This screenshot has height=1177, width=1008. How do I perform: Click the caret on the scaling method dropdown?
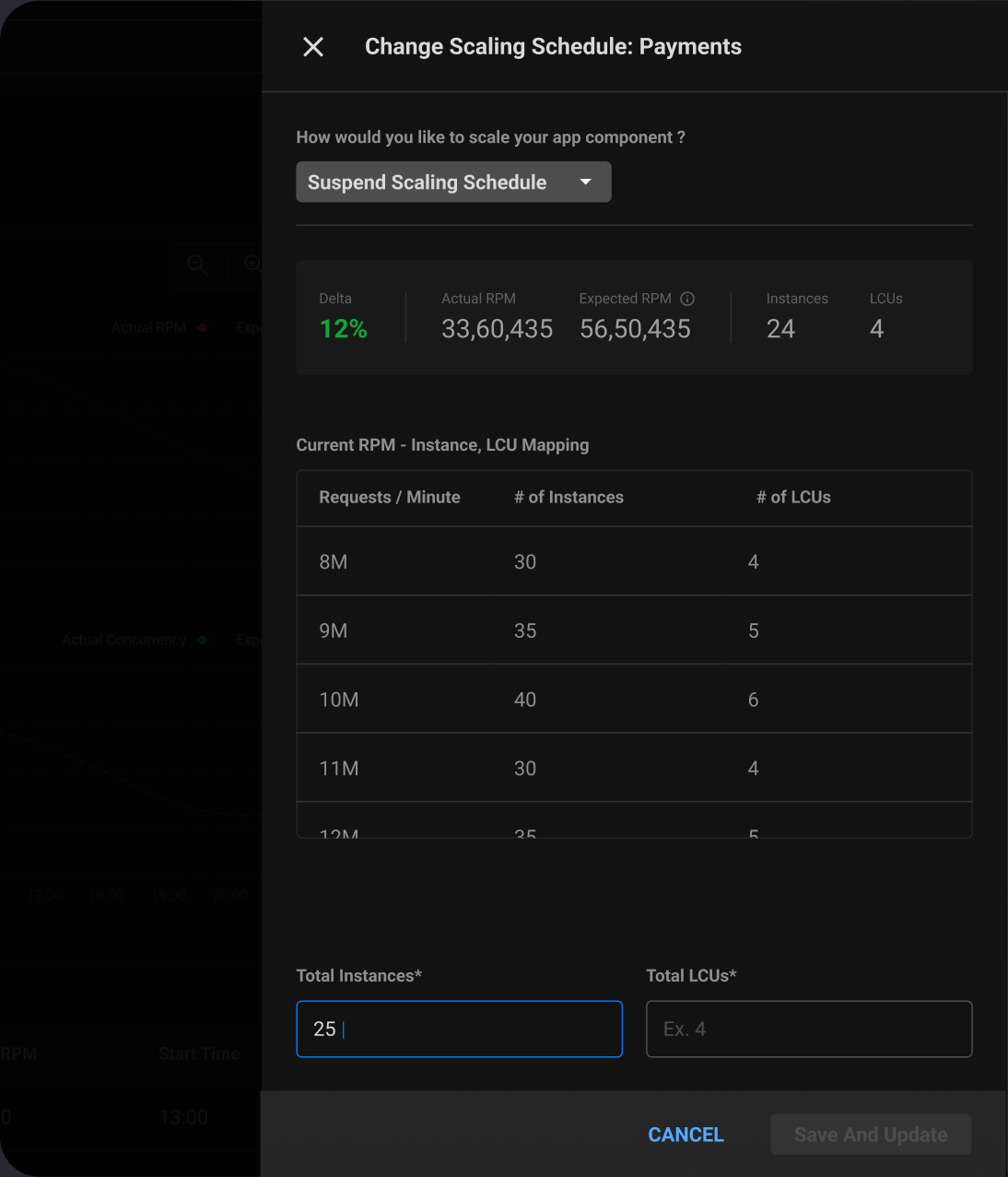[585, 182]
